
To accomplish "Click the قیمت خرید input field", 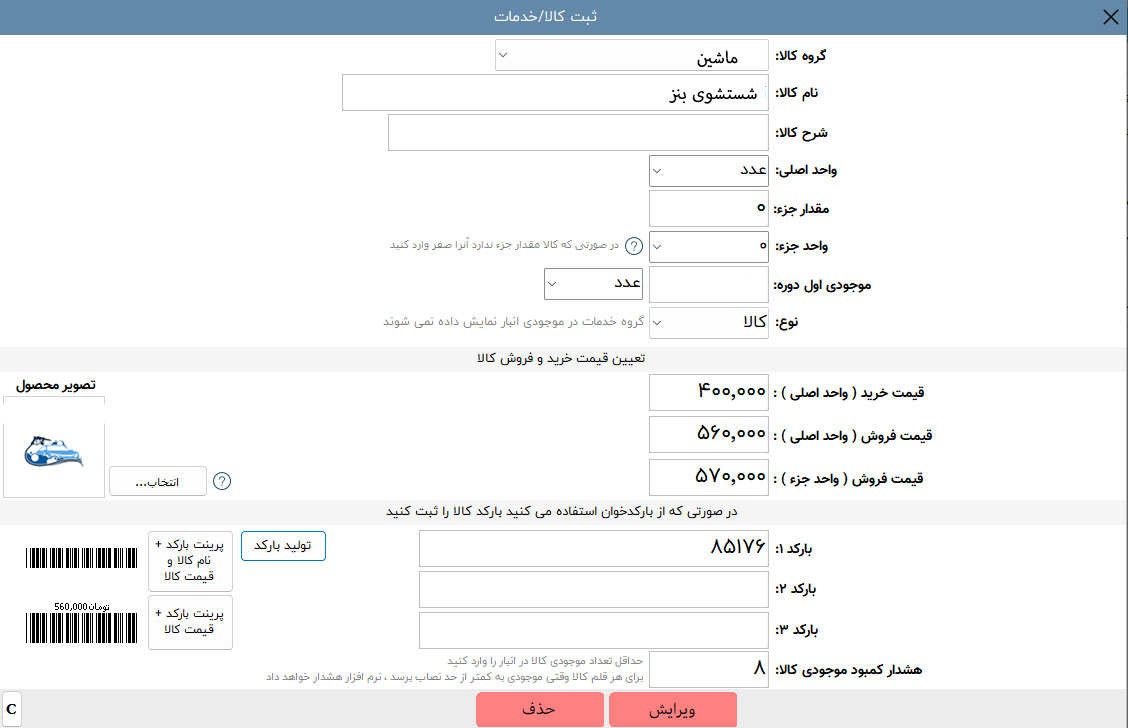I will 709,392.
